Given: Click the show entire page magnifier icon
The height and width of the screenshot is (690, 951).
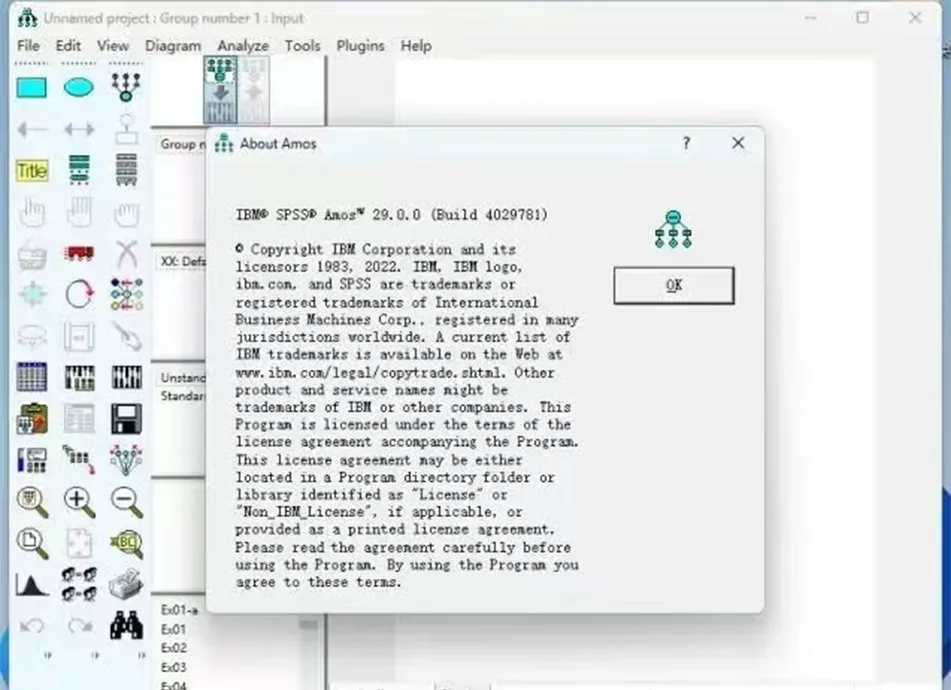Looking at the screenshot, I should pos(32,543).
